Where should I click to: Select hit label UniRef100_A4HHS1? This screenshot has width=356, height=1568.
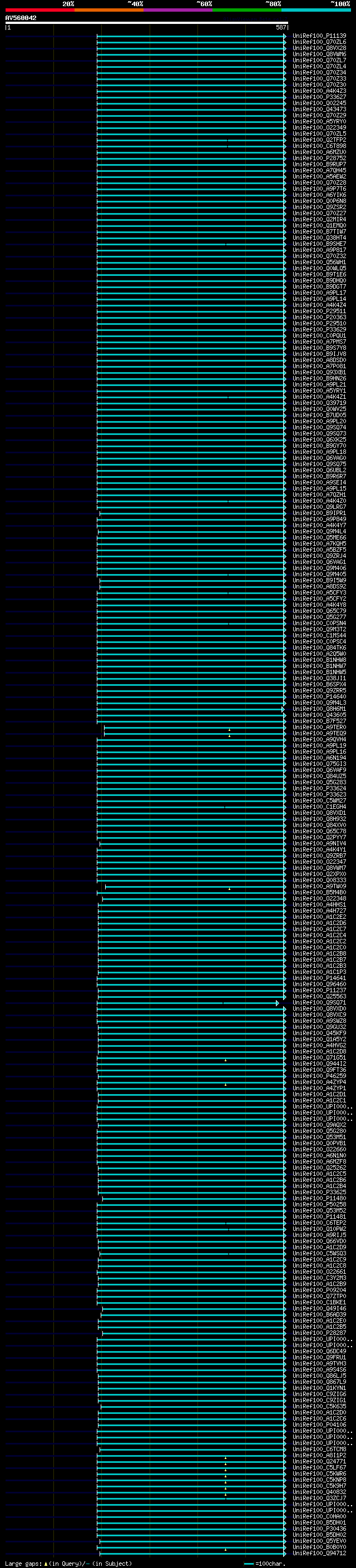(x=319, y=904)
